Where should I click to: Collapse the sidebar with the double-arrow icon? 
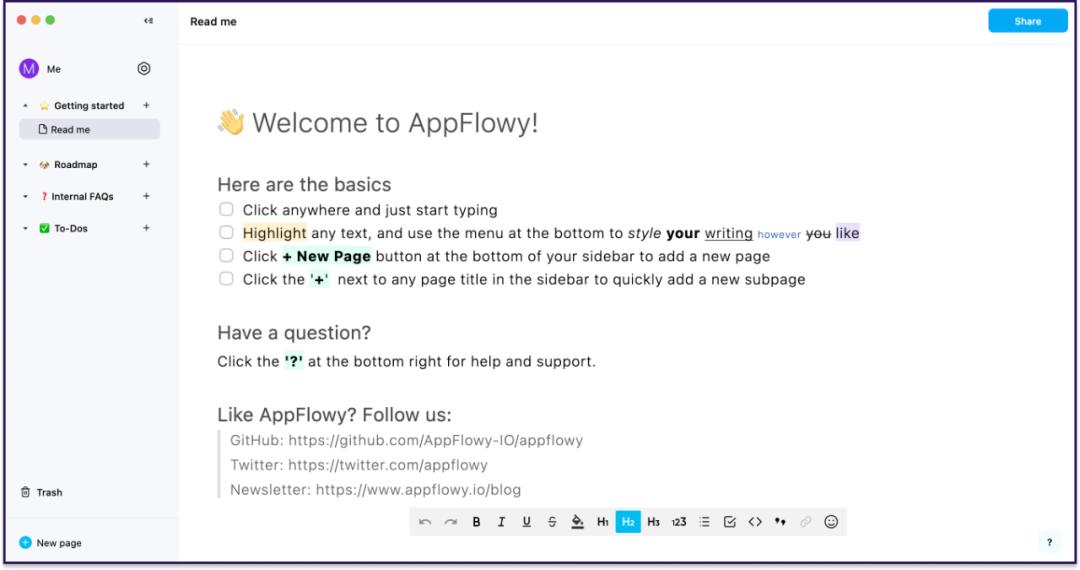[x=148, y=21]
